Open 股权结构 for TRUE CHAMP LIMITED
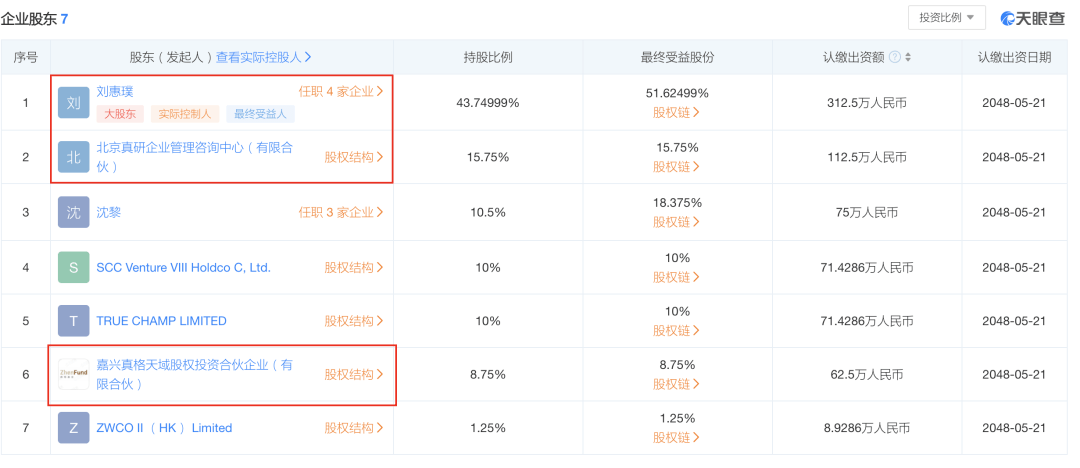Image resolution: width=1080 pixels, height=468 pixels. (354, 321)
